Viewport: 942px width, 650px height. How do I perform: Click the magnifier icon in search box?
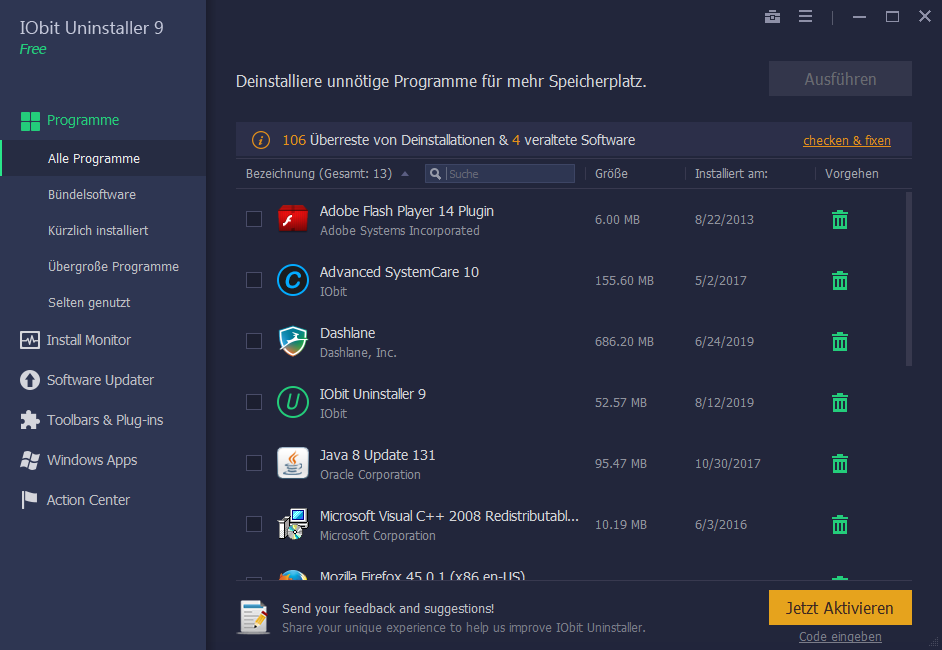click(436, 174)
